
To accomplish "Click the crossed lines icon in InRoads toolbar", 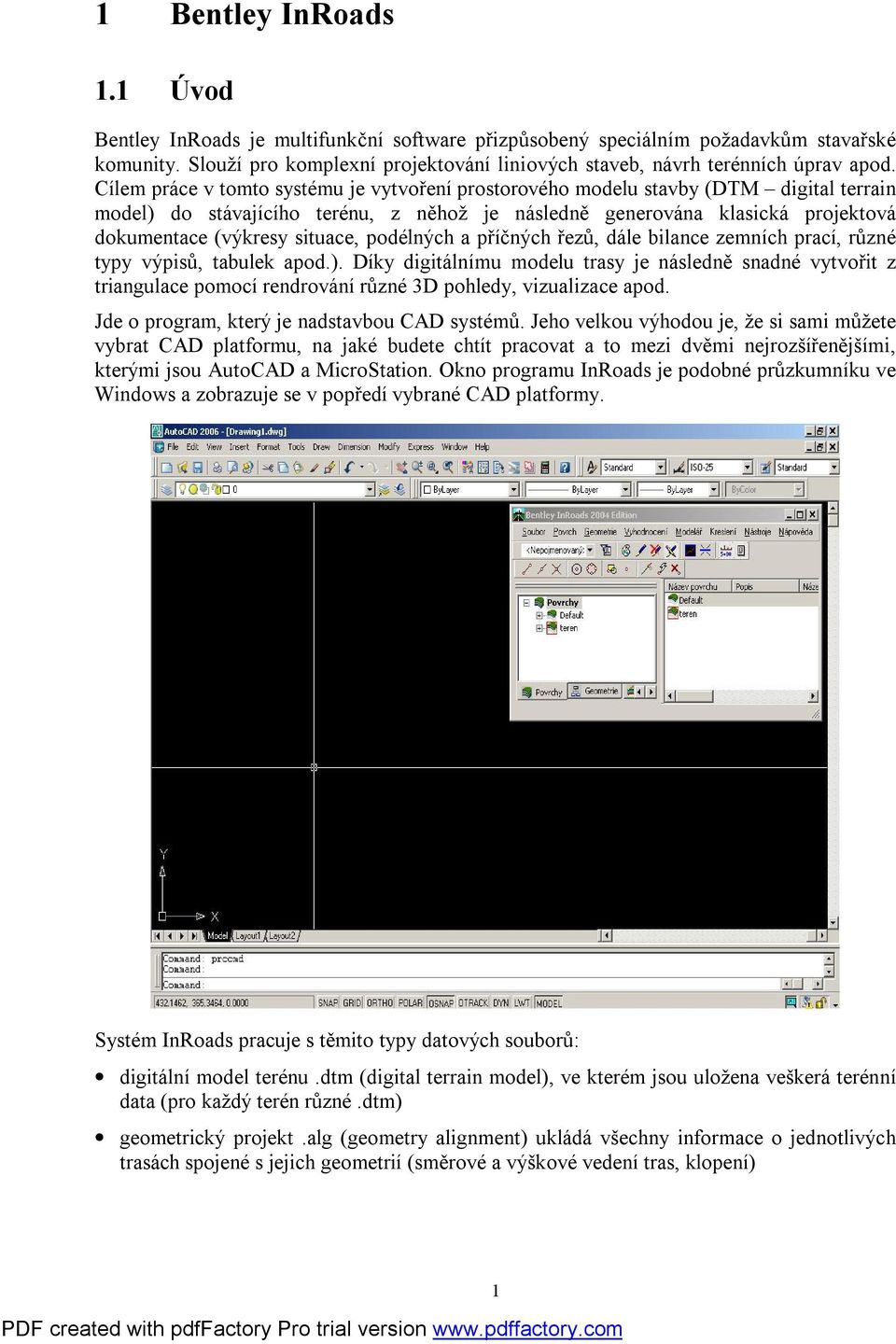I will (556, 569).
